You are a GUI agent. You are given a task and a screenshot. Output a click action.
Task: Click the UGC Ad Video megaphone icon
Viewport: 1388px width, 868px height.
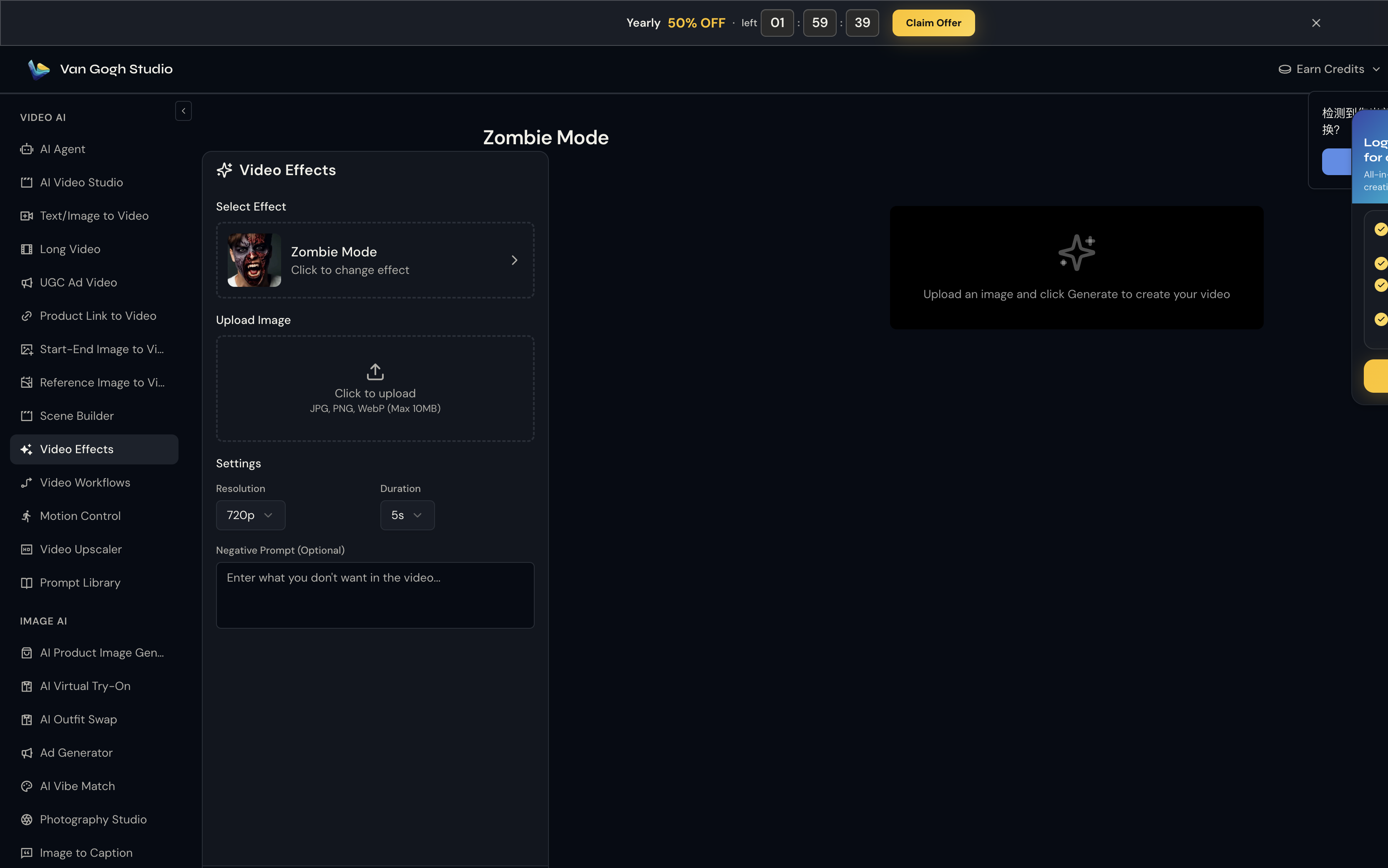(x=26, y=282)
